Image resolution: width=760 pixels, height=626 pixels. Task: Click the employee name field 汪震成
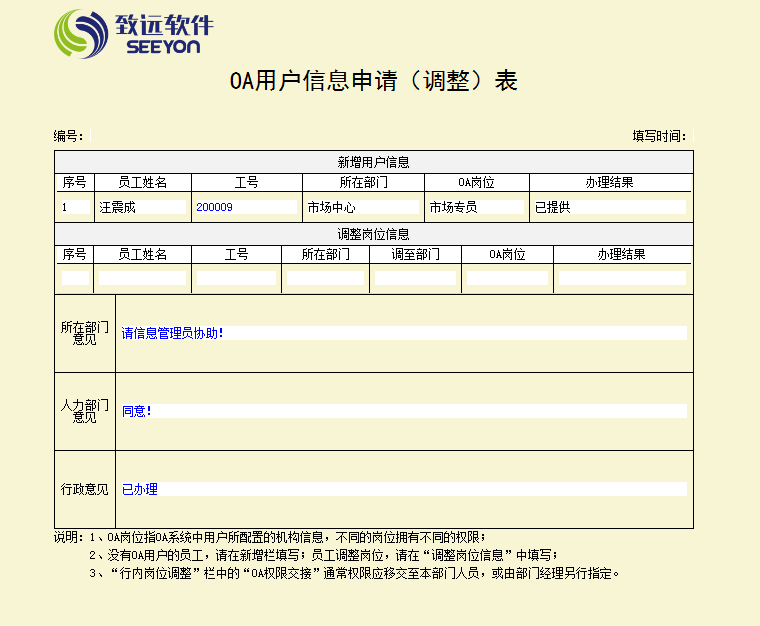(x=142, y=208)
